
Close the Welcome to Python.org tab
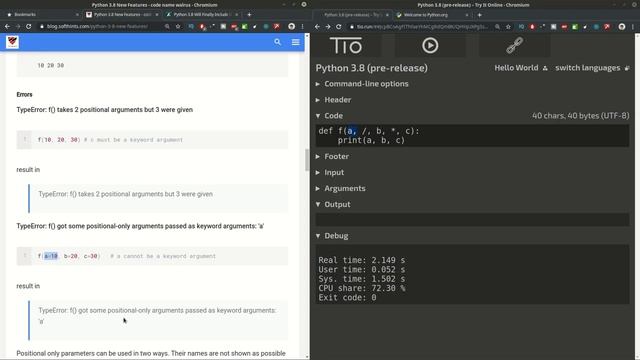click(467, 15)
